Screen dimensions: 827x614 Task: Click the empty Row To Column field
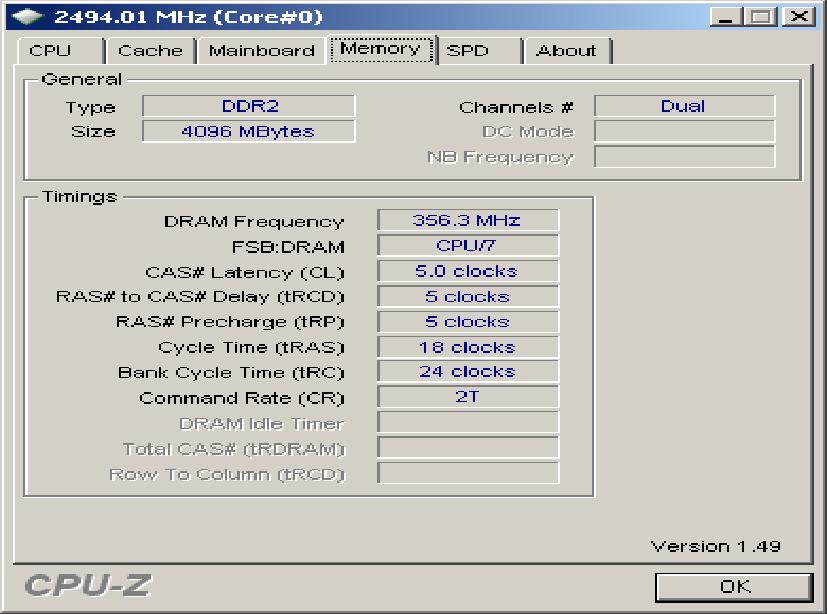click(468, 473)
